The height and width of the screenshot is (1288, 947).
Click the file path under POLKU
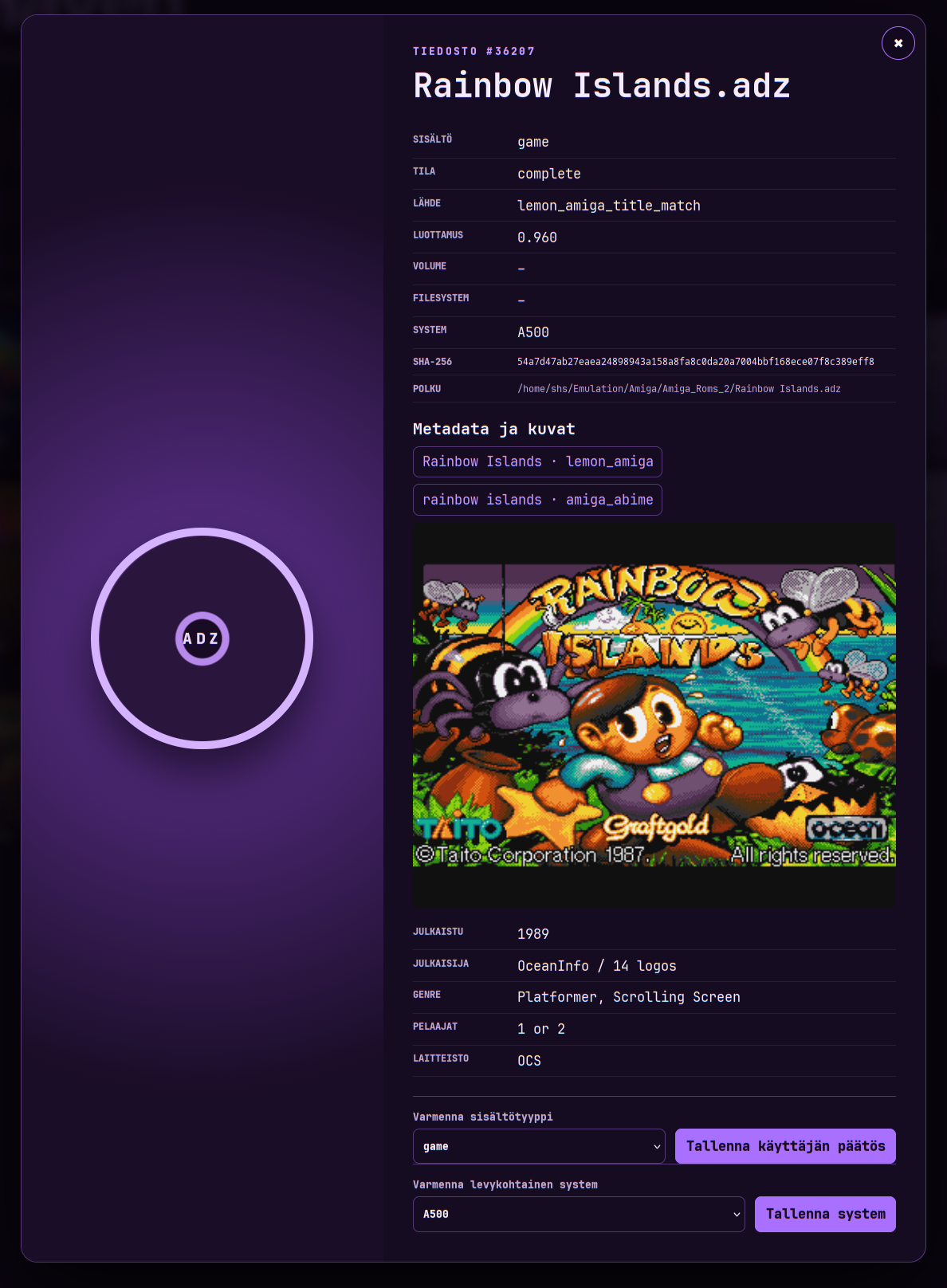pos(678,389)
